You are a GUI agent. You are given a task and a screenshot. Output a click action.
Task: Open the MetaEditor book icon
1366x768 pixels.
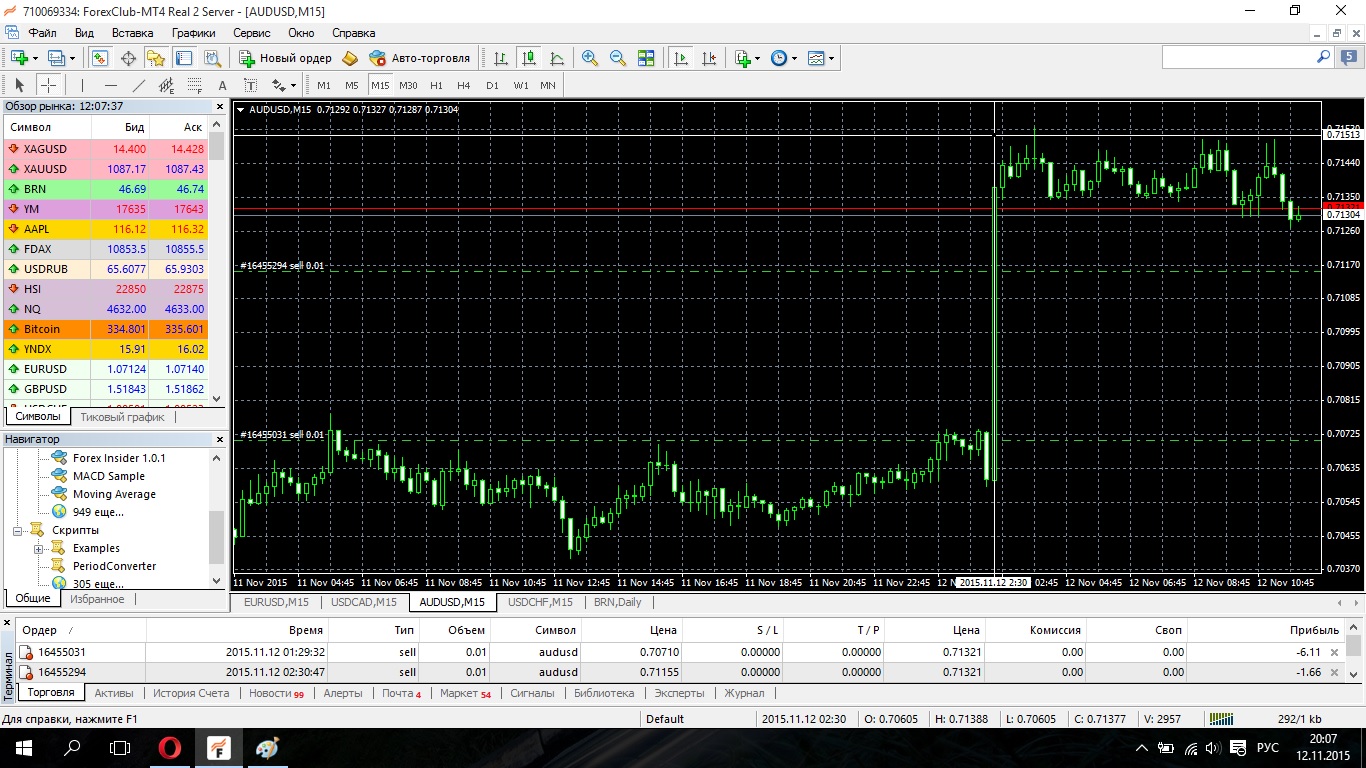(350, 58)
